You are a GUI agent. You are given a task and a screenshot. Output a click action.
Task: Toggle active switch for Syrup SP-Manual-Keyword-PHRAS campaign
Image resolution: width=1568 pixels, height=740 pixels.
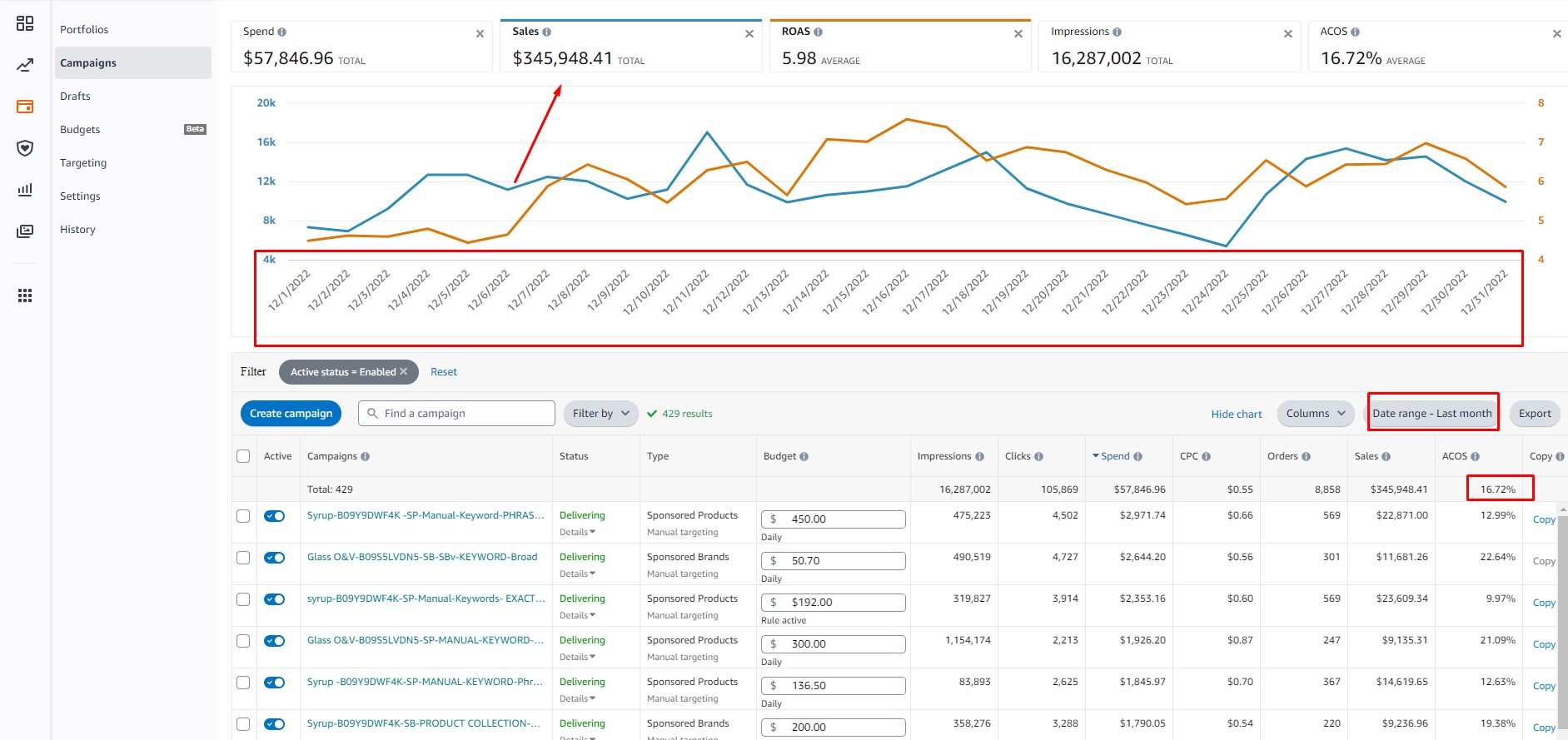coord(275,516)
